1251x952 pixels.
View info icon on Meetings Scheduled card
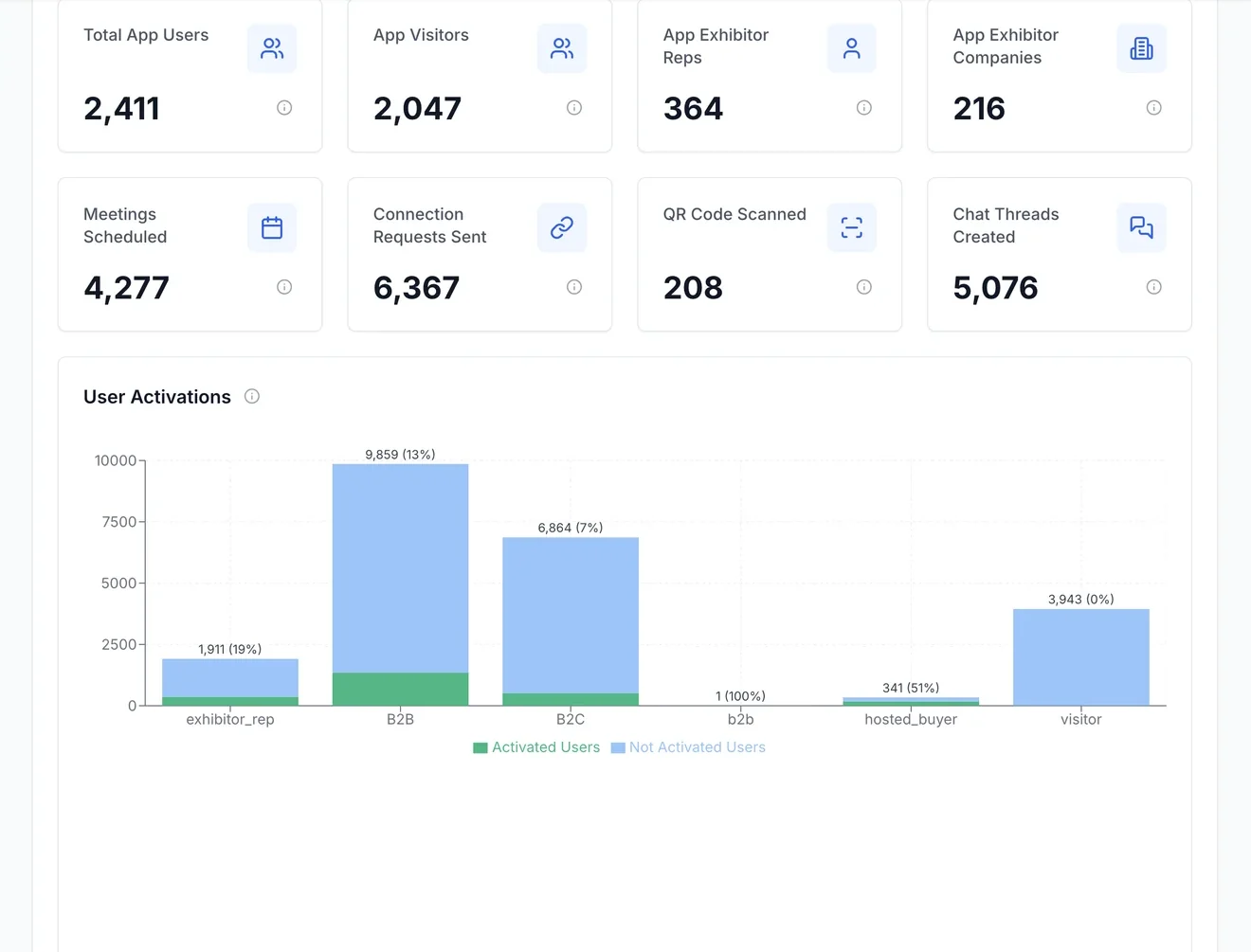284,287
